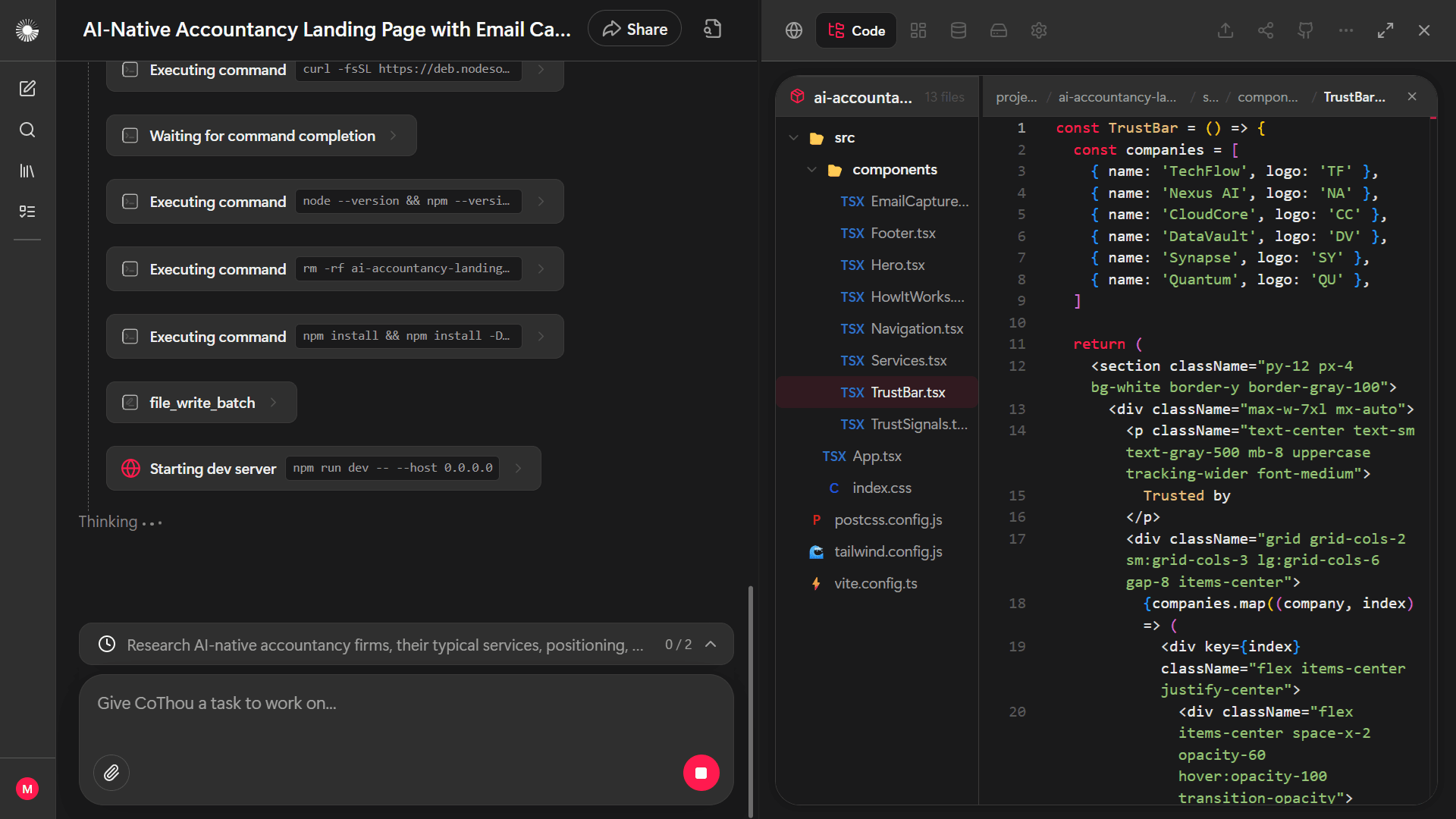
Task: Open the settings gear icon
Action: point(1038,30)
